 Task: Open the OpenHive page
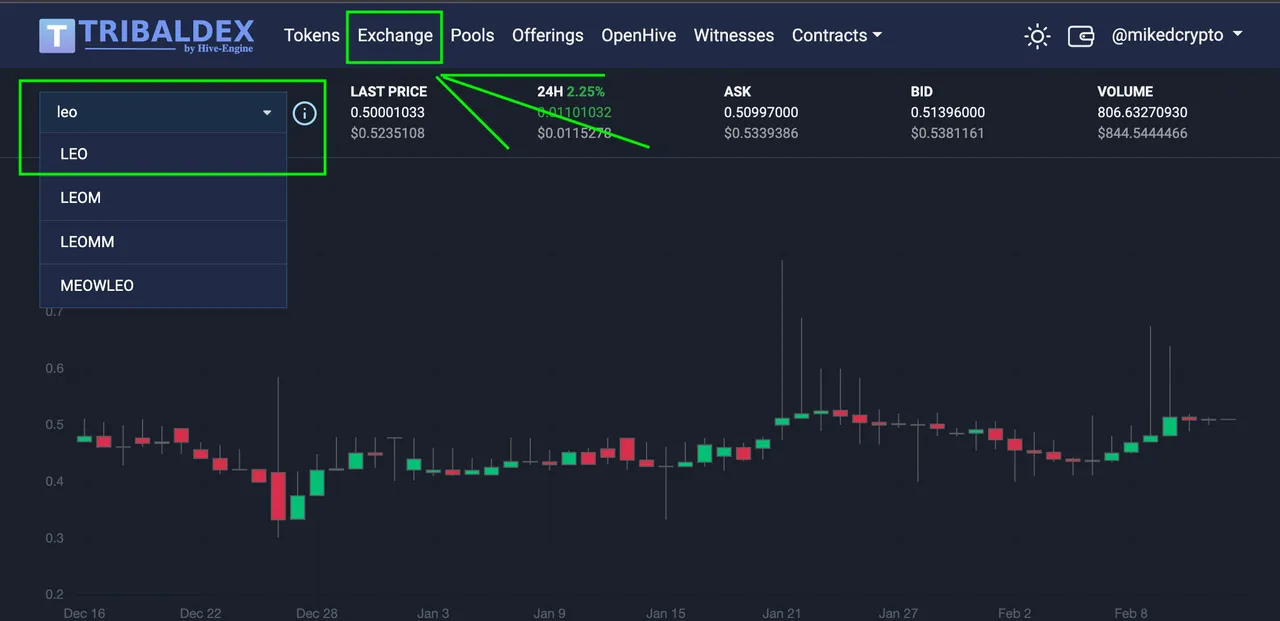click(x=638, y=35)
